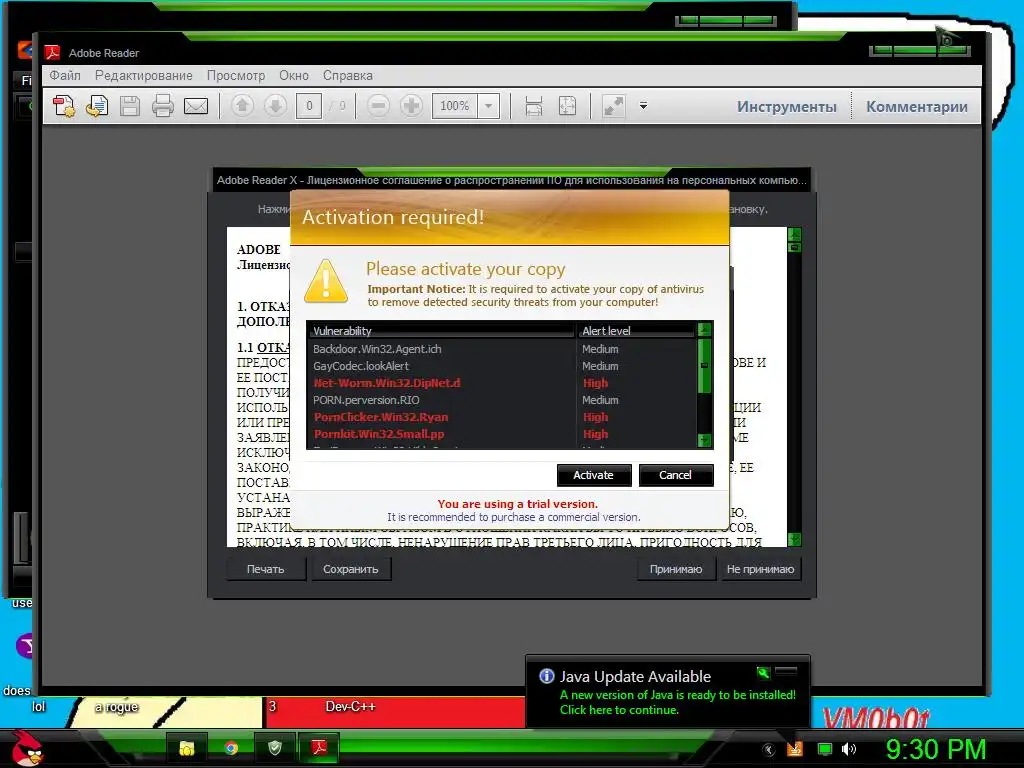
Task: Click the Adobe Reader taskbar icon
Action: click(319, 748)
